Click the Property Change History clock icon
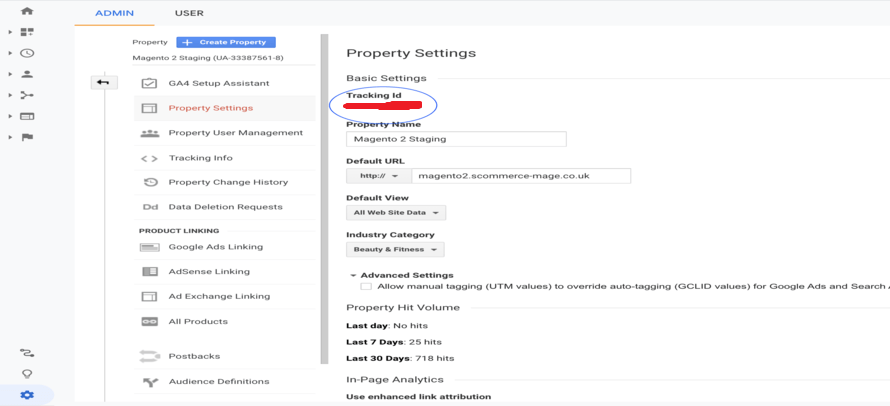The height and width of the screenshot is (406, 890). (150, 182)
